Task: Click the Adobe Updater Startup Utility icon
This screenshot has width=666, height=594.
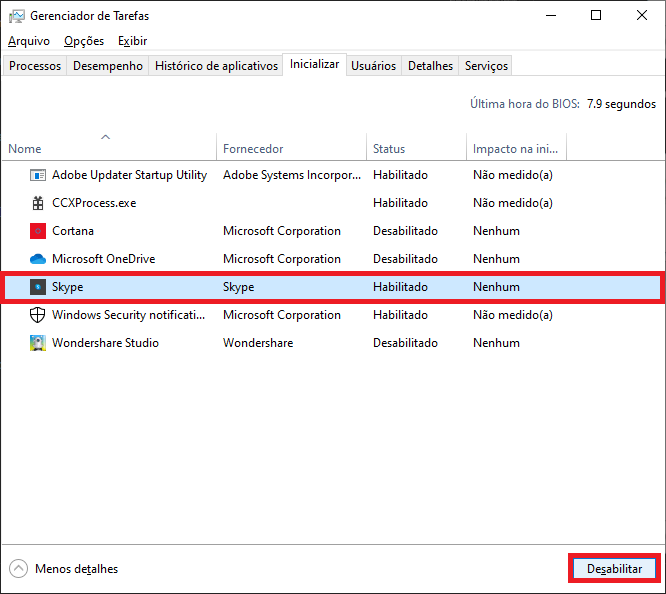Action: pos(38,175)
